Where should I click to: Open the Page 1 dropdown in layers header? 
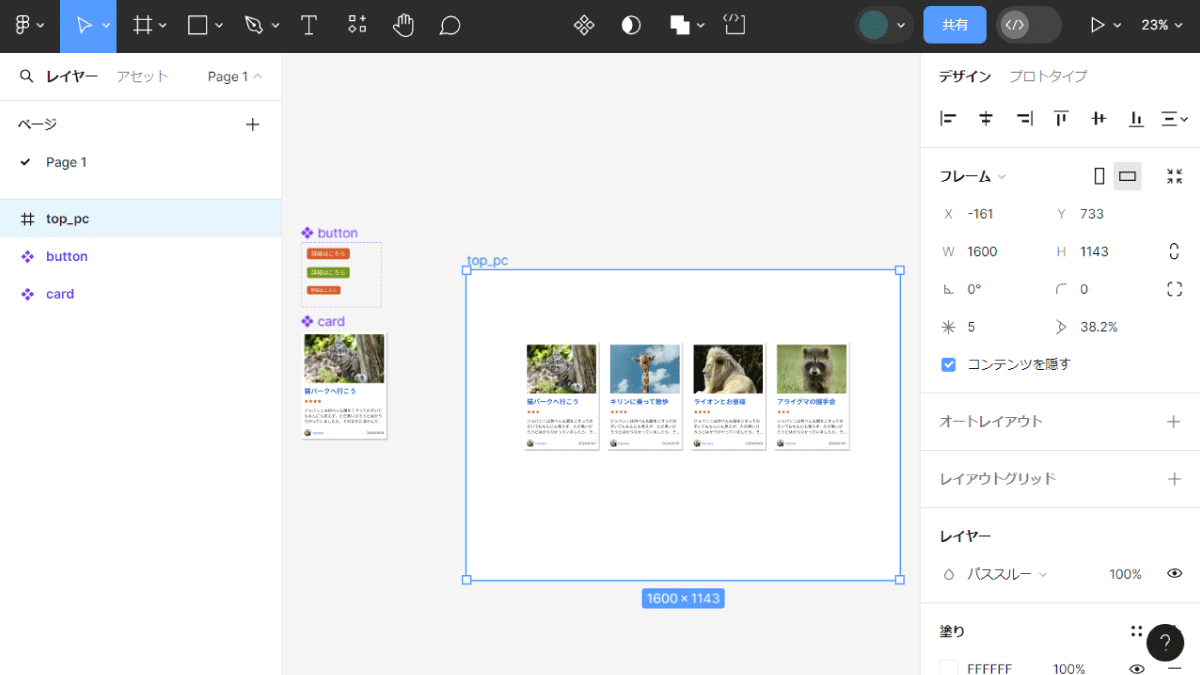click(x=235, y=76)
